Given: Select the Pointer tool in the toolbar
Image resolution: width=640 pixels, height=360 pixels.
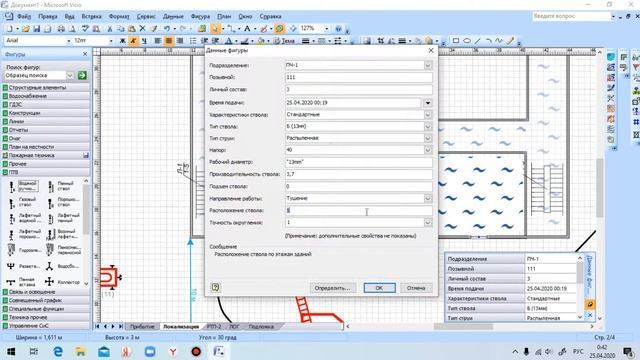Looking at the screenshot, I should [215, 29].
